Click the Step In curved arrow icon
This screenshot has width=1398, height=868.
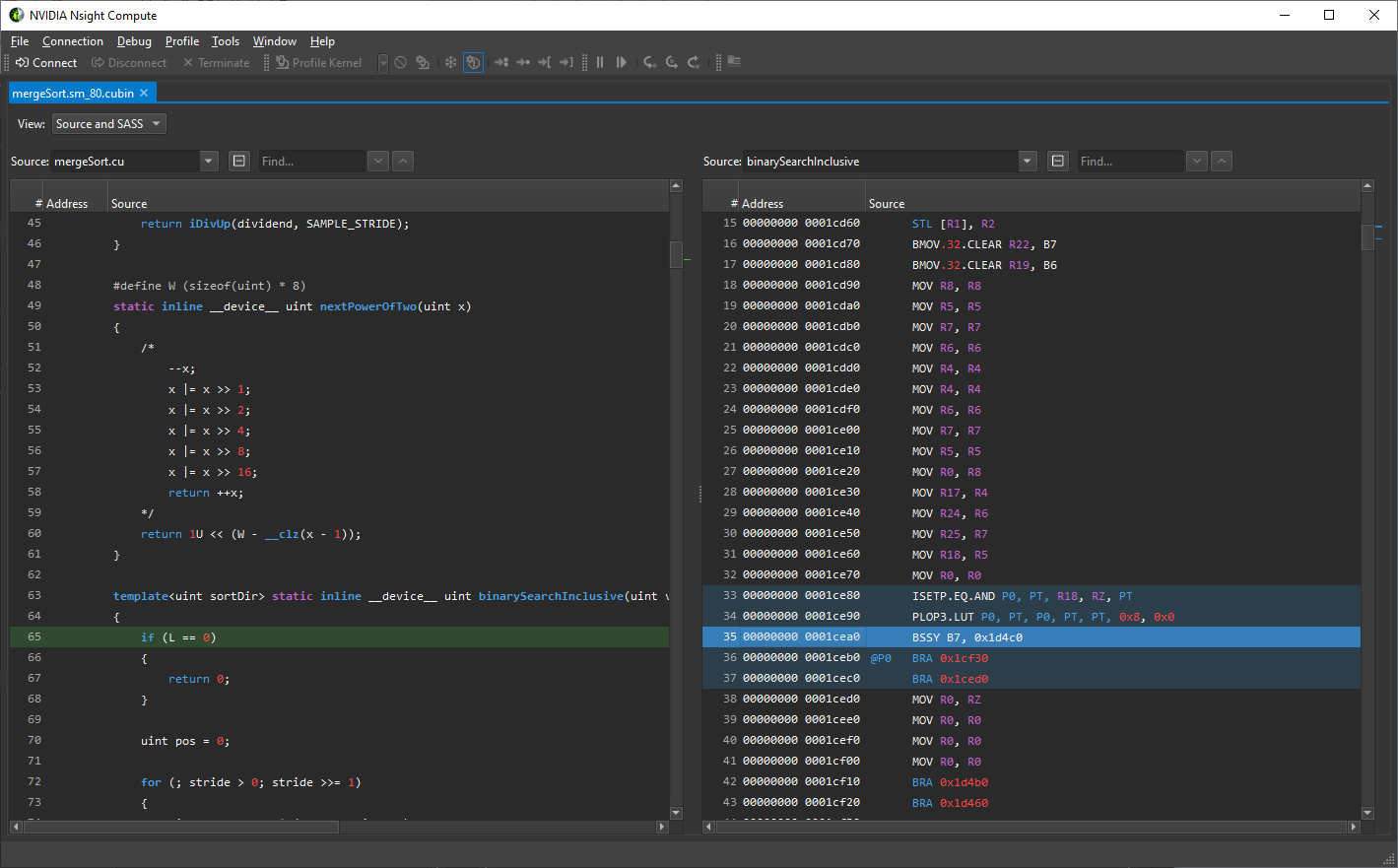[650, 62]
